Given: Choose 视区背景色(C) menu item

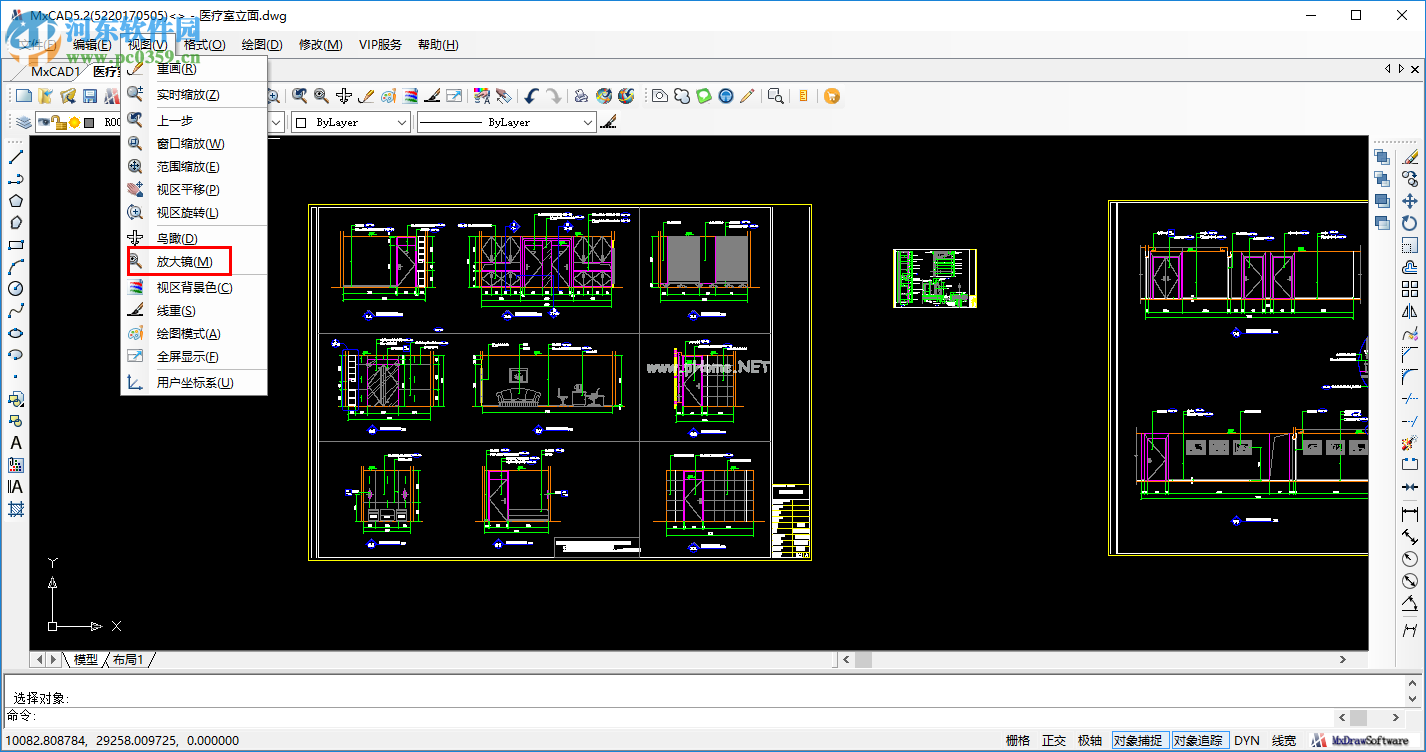Looking at the screenshot, I should 194,288.
